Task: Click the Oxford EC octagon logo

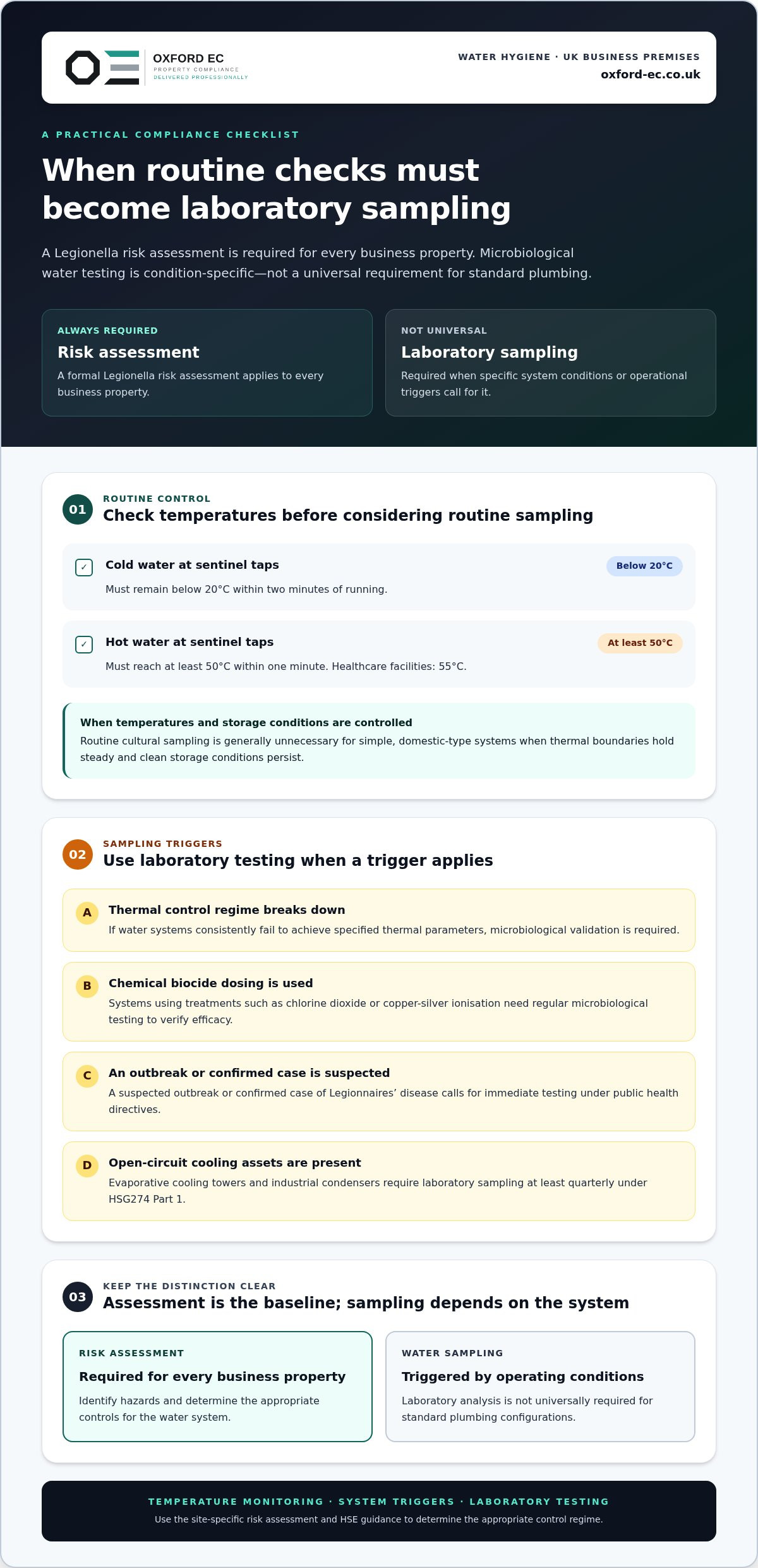Action: (83, 68)
